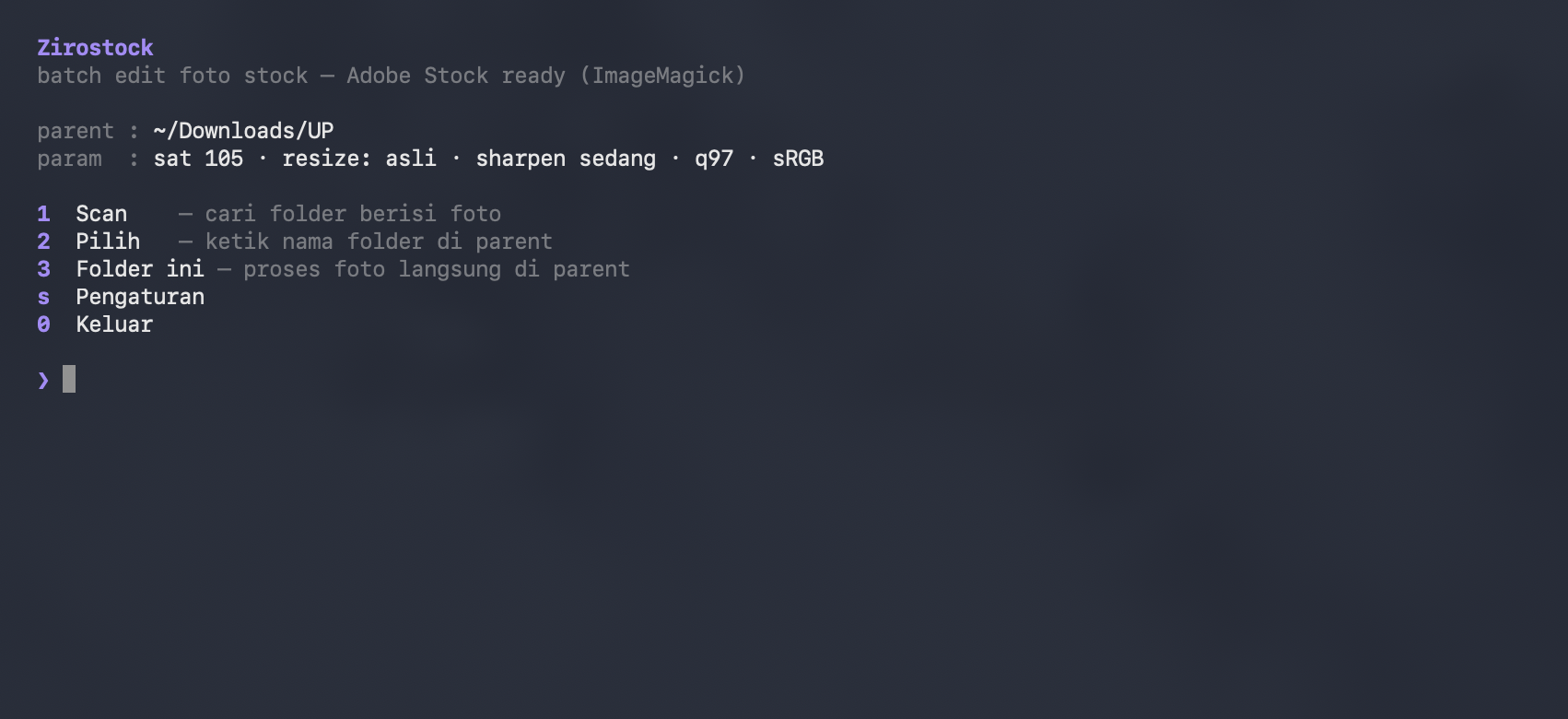Select the Scan menu option
The height and width of the screenshot is (719, 1568).
pos(101,214)
